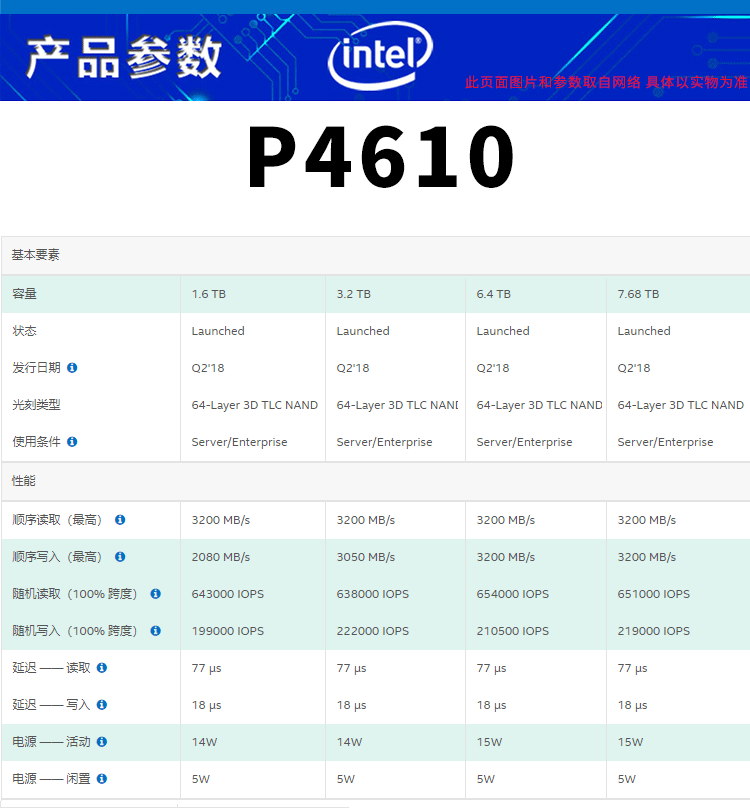
Task: Select the 基本要素 section header
Action: point(375,255)
